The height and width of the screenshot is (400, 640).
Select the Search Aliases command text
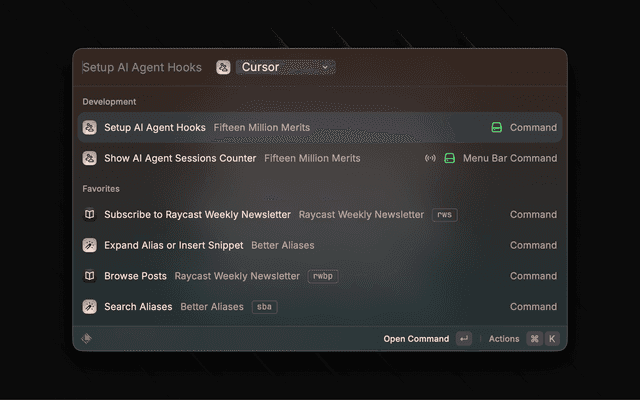pos(138,307)
